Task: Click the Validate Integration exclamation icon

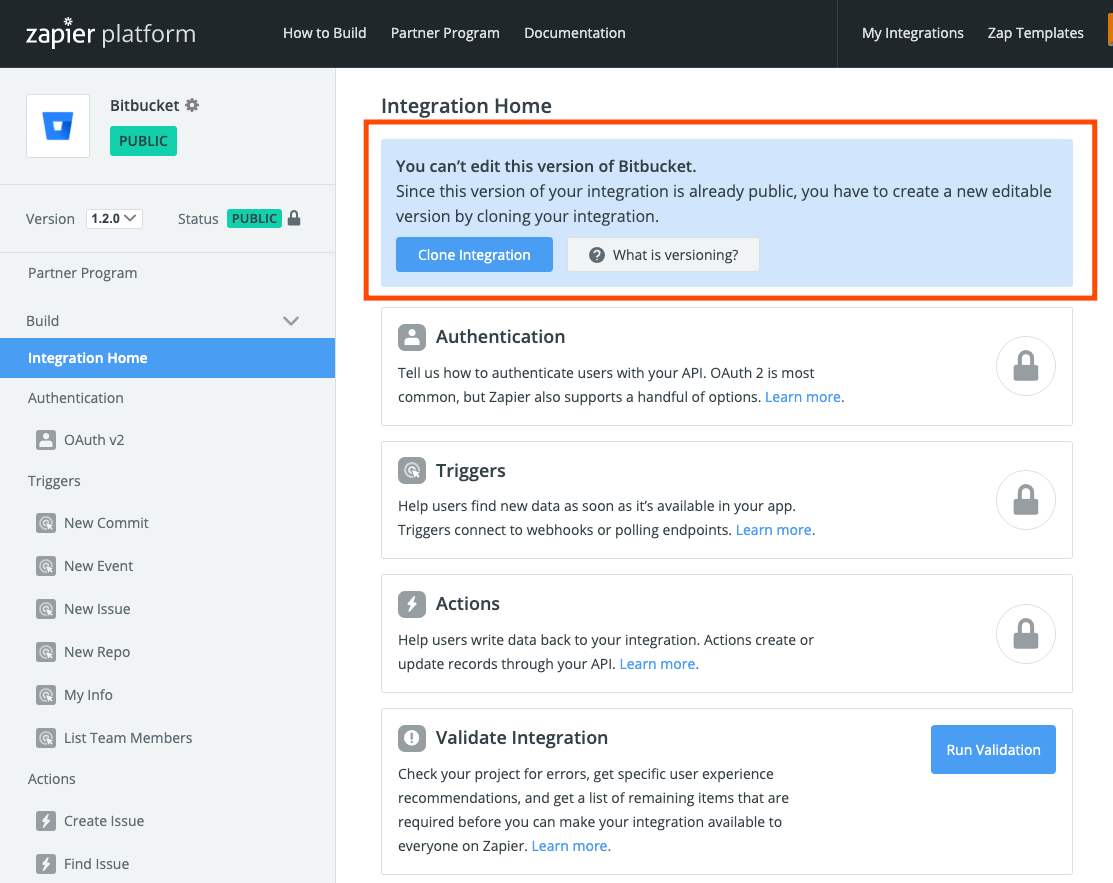Action: (412, 738)
